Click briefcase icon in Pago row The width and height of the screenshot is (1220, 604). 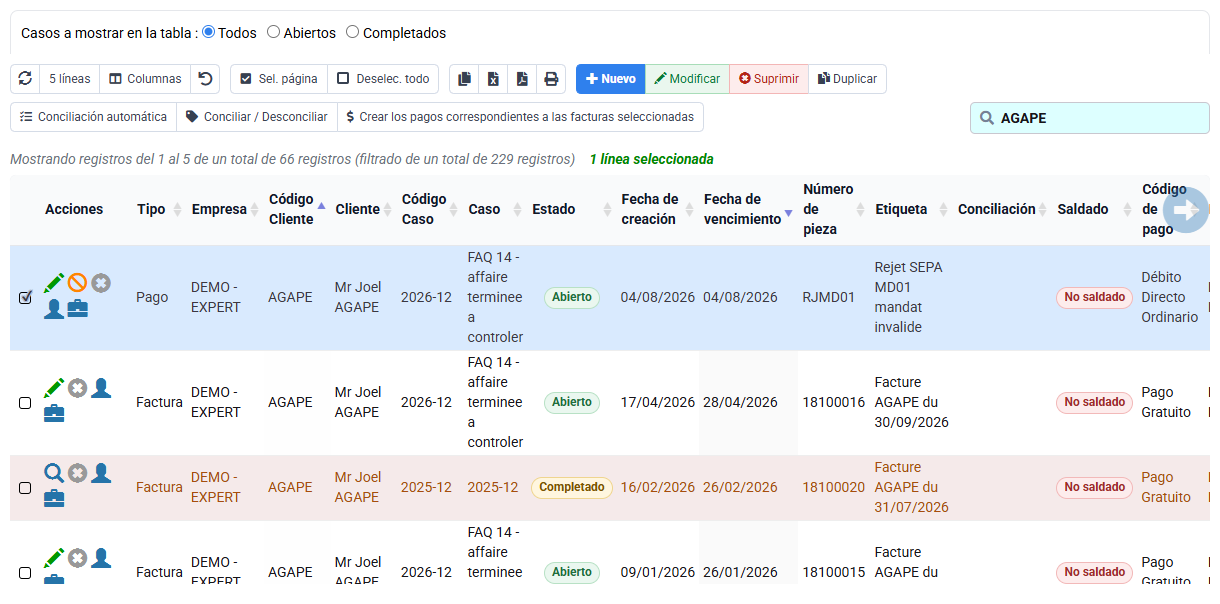click(x=78, y=308)
